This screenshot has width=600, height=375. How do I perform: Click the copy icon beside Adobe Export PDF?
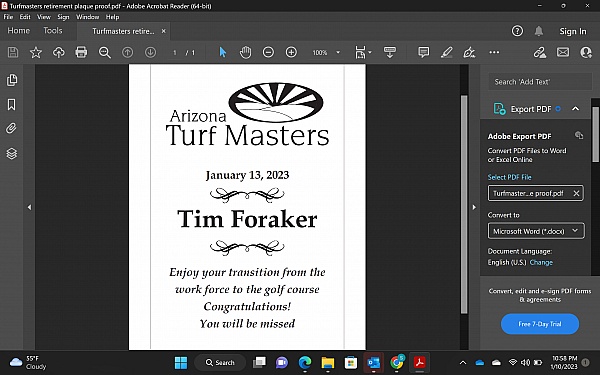click(x=579, y=135)
